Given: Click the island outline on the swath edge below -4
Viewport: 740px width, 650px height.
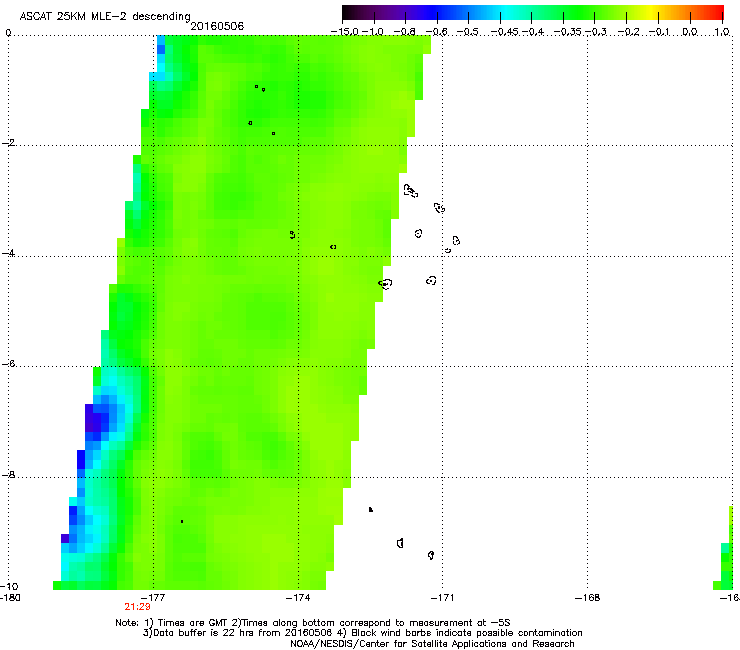Looking at the screenshot, I should tap(386, 284).
